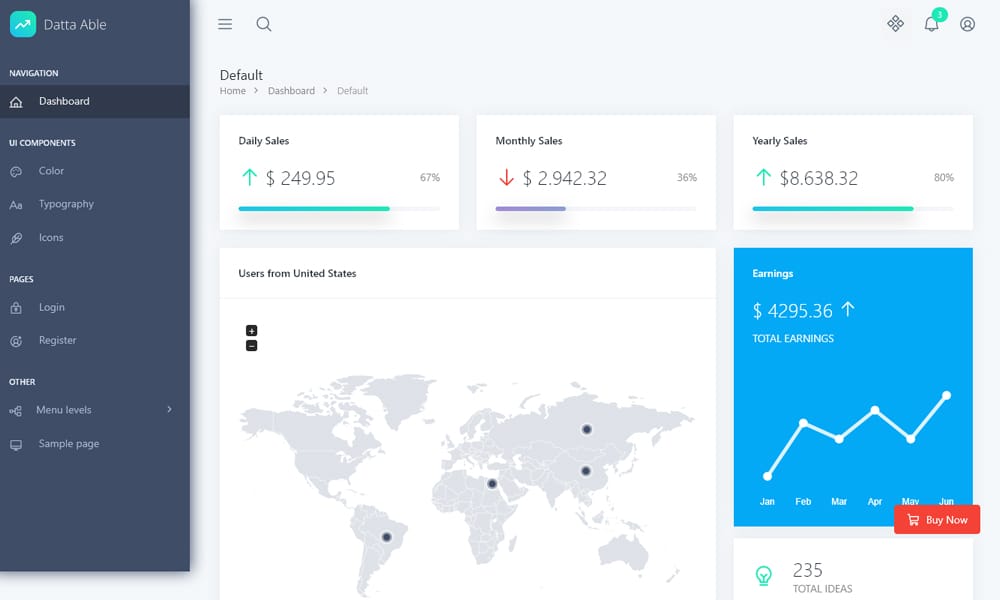Click the green up arrow on Daily Sales
Viewport: 1000px width, 600px height.
(250, 177)
